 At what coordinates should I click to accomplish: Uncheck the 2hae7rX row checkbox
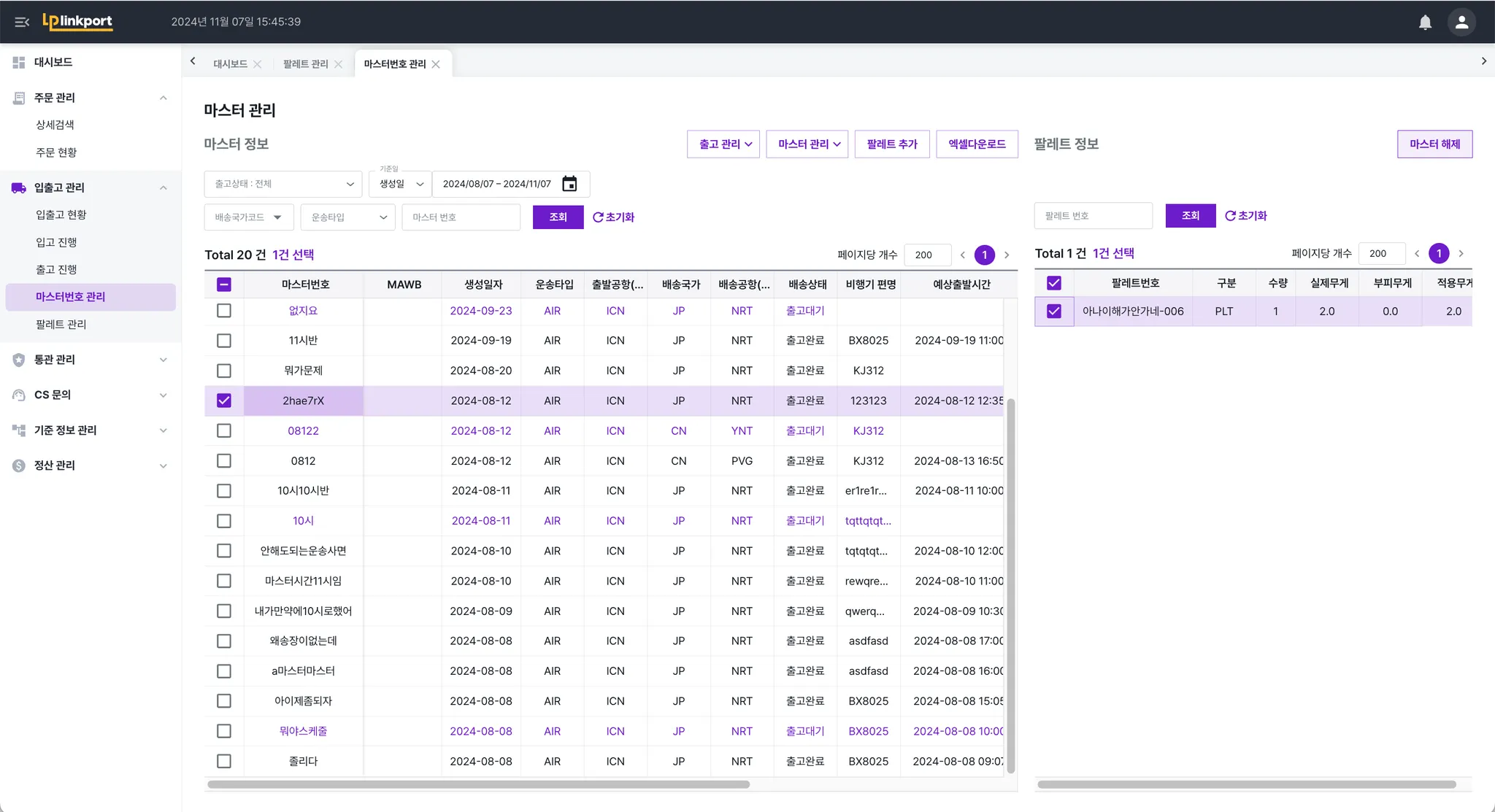[224, 401]
